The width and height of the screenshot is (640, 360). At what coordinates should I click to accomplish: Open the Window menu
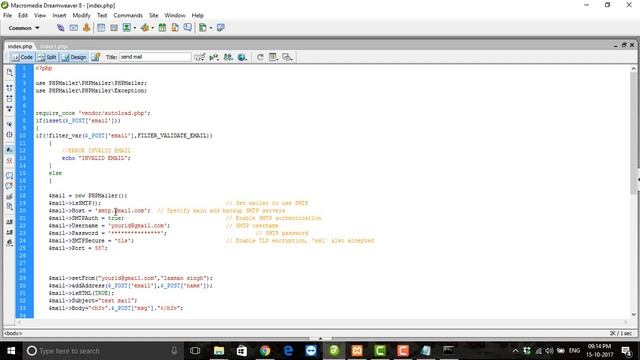click(x=175, y=15)
